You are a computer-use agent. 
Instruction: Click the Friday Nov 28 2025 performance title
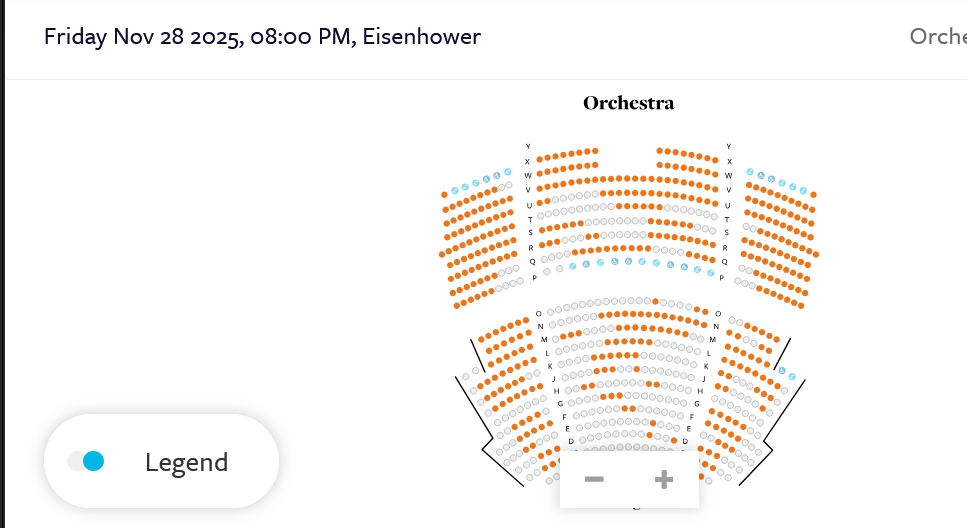click(x=262, y=37)
